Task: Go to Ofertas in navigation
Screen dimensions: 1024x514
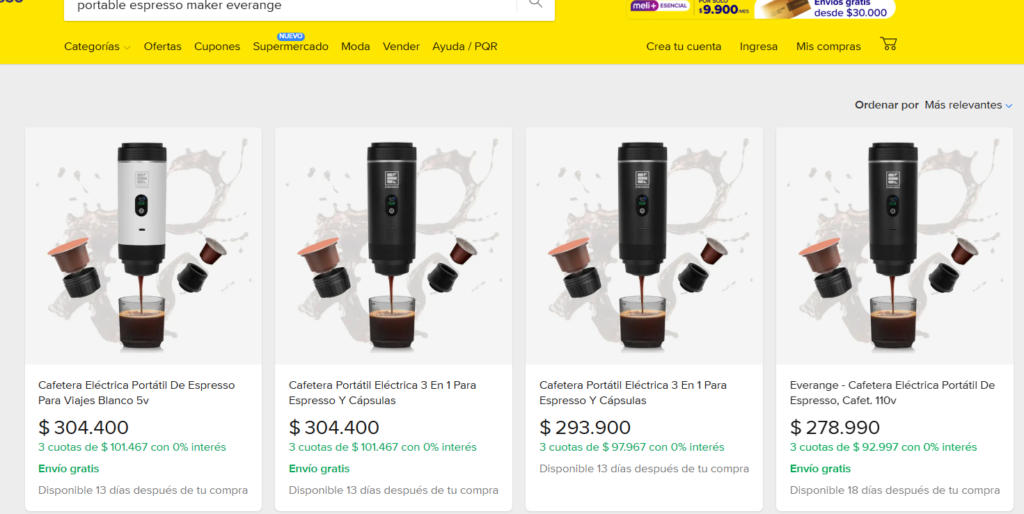Action: click(162, 47)
